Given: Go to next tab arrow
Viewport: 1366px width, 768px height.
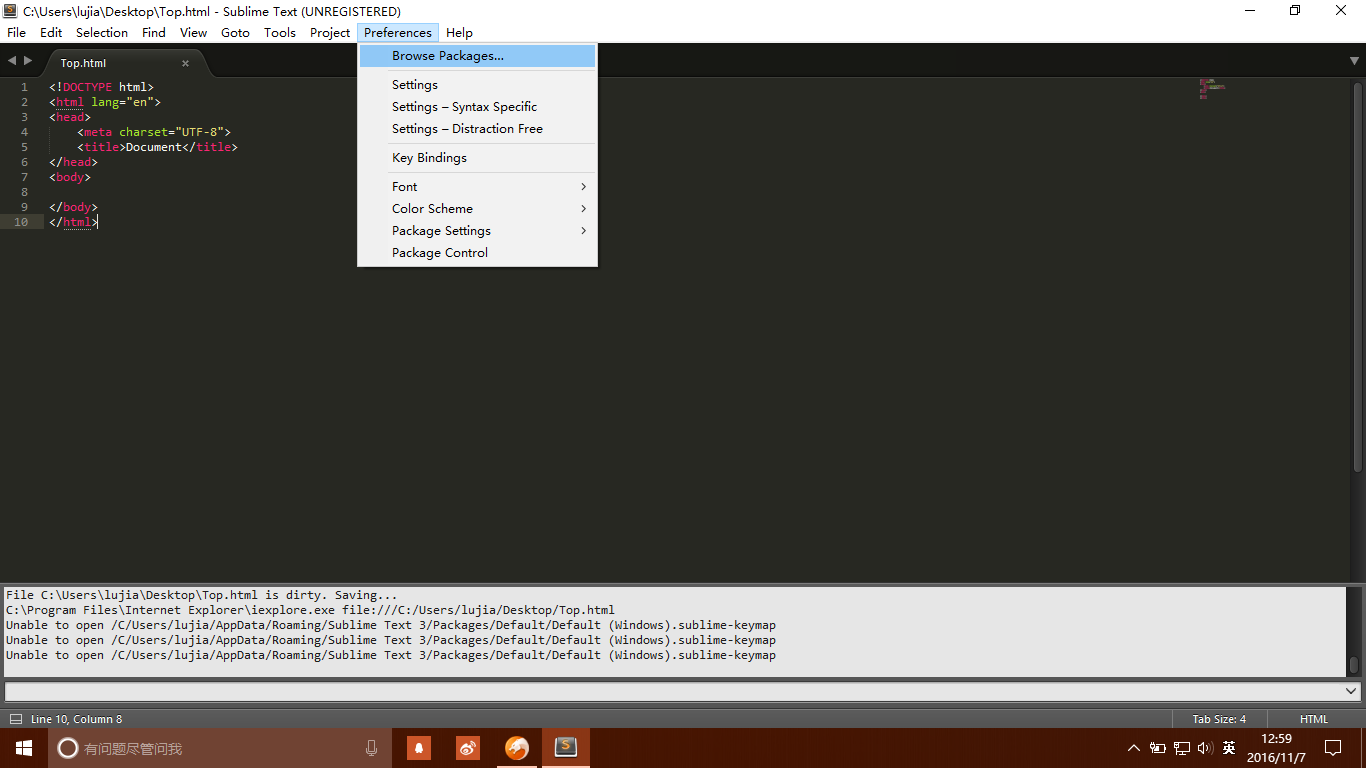Looking at the screenshot, I should 28,61.
